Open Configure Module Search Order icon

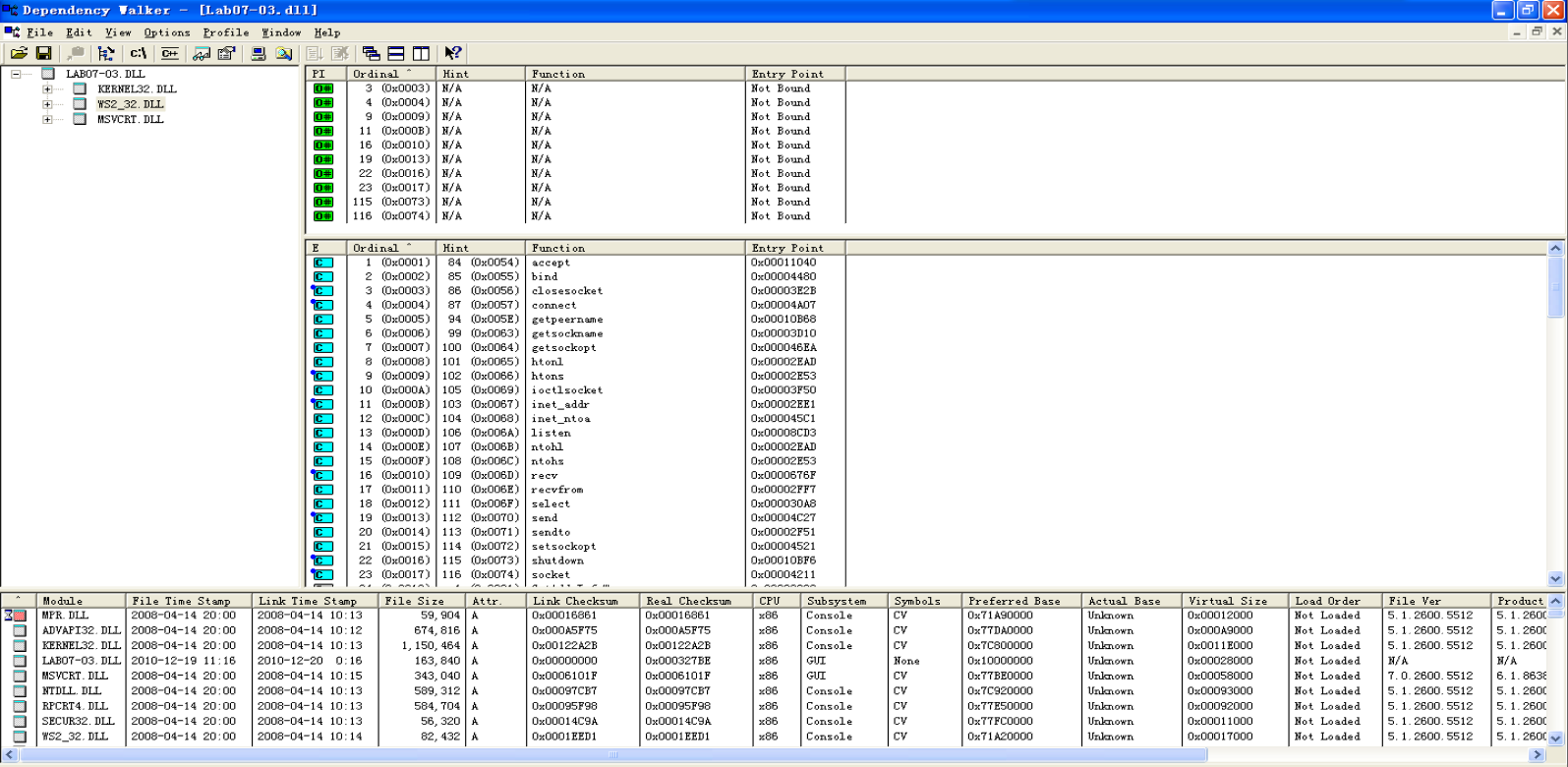pyautogui.click(x=284, y=53)
